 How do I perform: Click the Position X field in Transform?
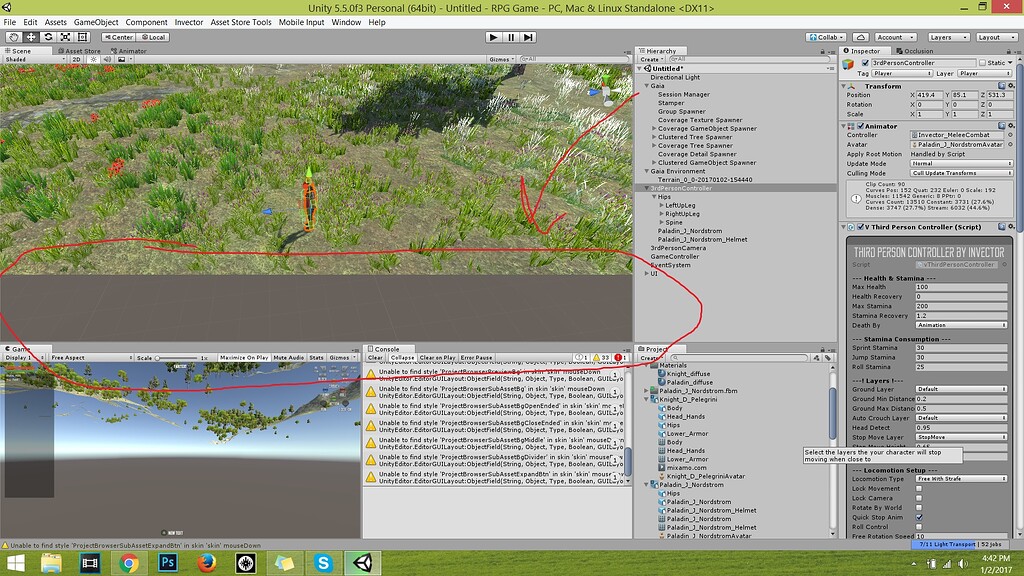click(x=930, y=94)
